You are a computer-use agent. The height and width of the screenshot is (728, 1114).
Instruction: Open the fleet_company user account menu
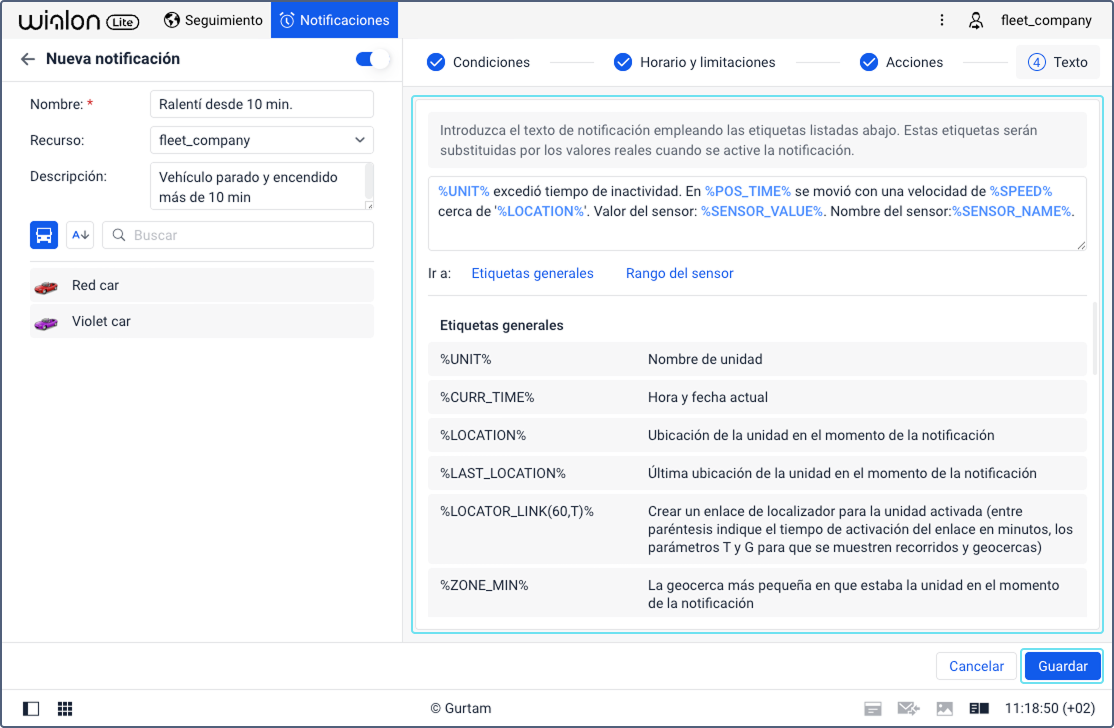tap(1031, 20)
